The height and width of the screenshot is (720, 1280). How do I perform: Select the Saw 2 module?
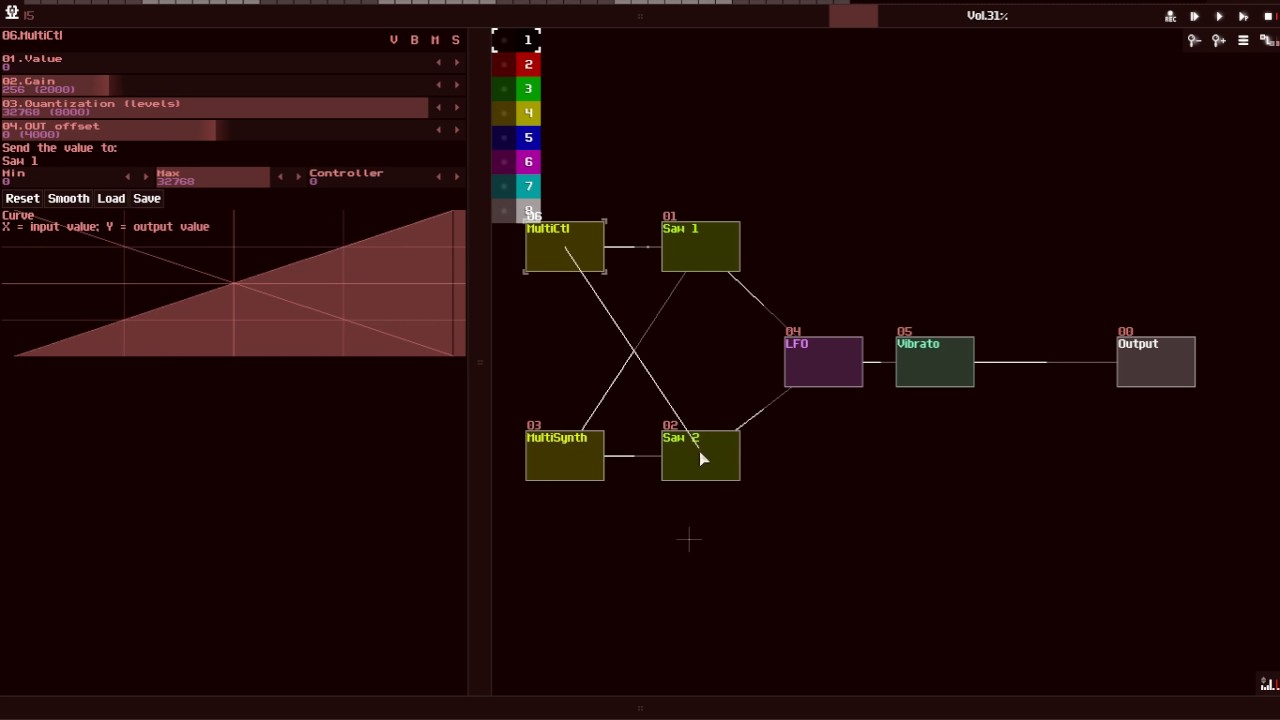(x=701, y=456)
